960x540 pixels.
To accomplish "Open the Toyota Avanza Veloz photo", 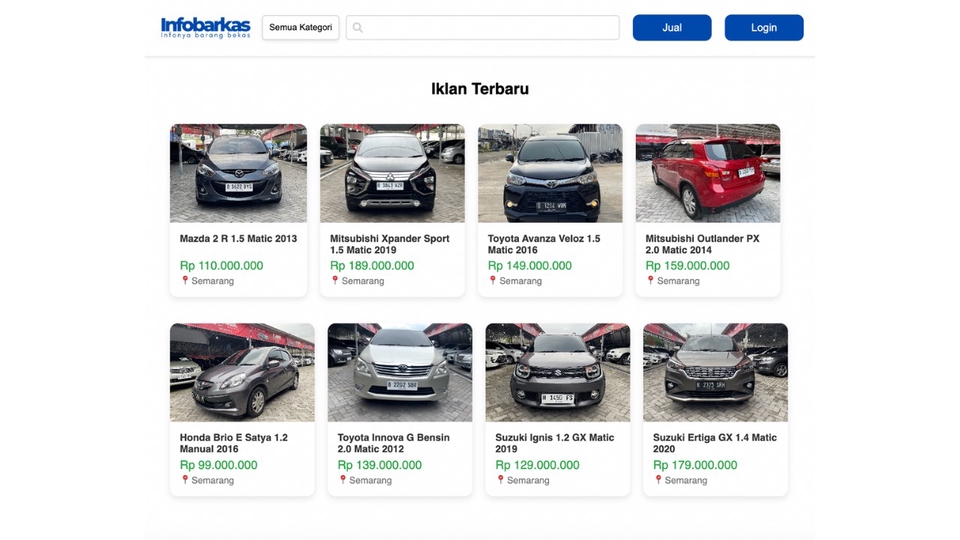I will (x=550, y=173).
